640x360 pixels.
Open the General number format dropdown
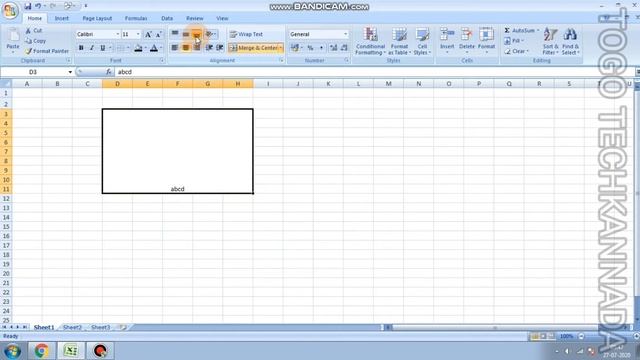click(x=345, y=34)
